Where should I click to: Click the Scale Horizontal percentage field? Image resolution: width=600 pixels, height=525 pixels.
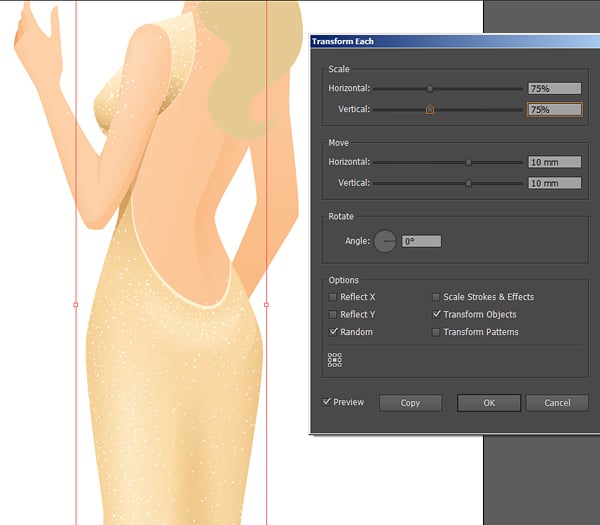[x=554, y=89]
